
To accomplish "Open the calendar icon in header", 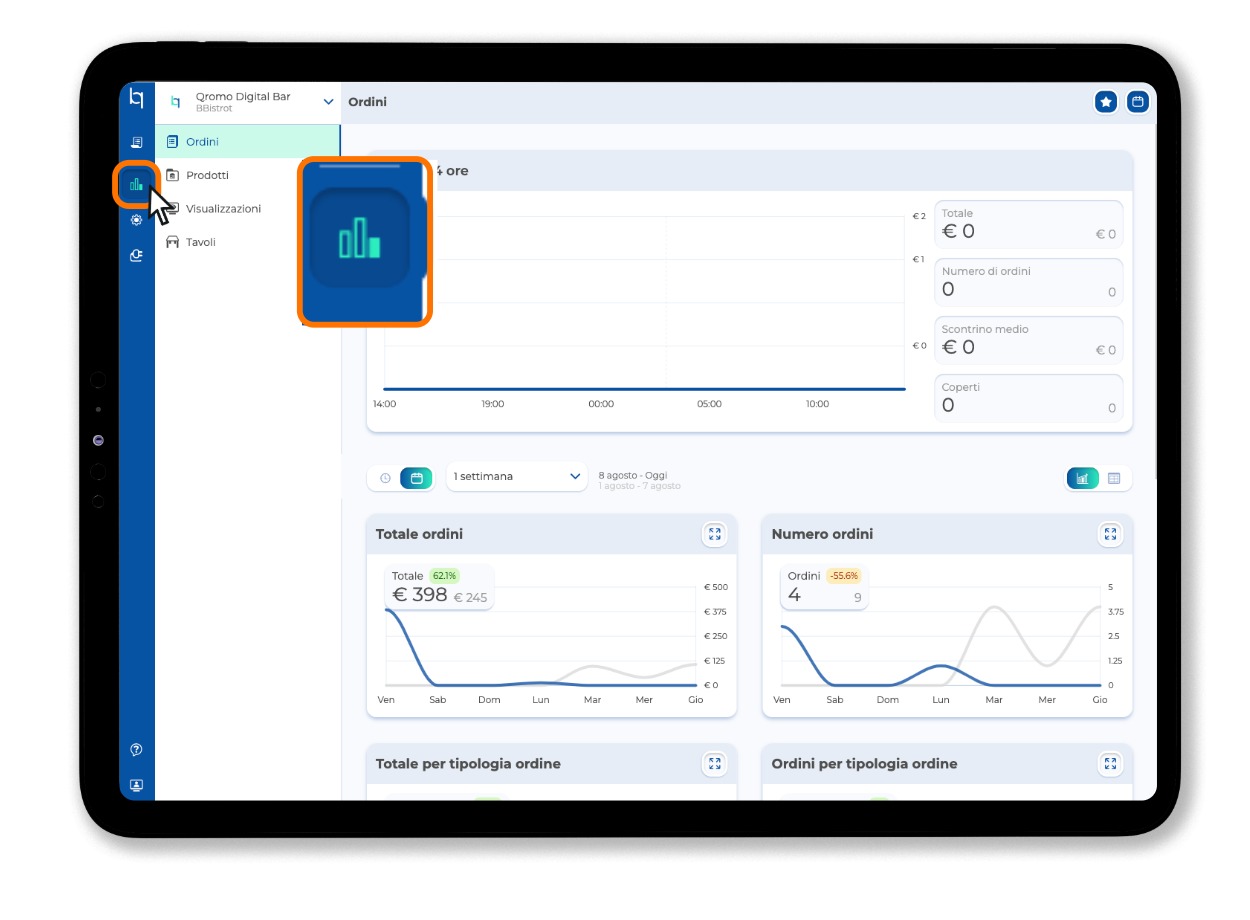I will click(x=1137, y=102).
